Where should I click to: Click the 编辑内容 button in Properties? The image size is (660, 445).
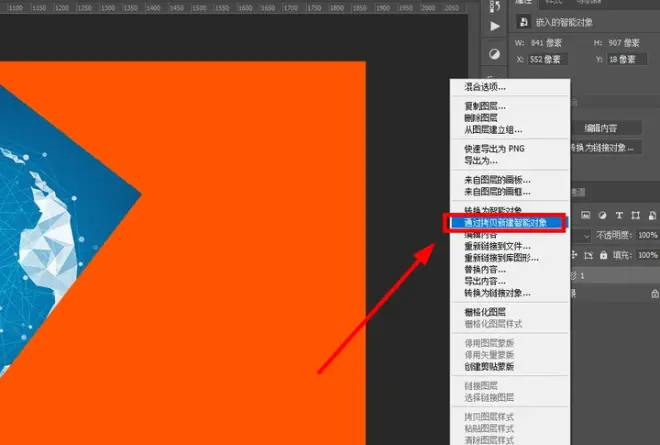(x=601, y=128)
